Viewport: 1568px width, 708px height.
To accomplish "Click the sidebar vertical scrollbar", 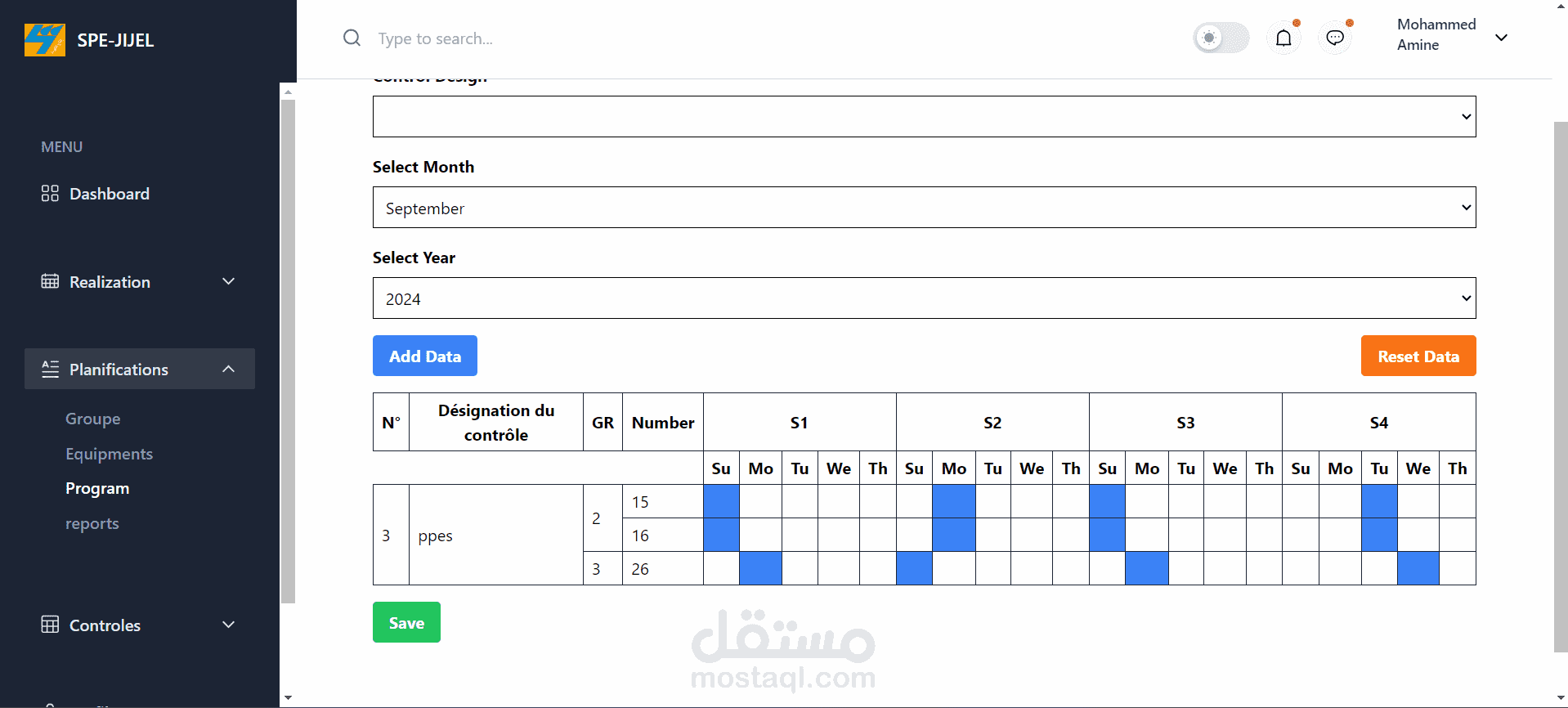I will [288, 352].
